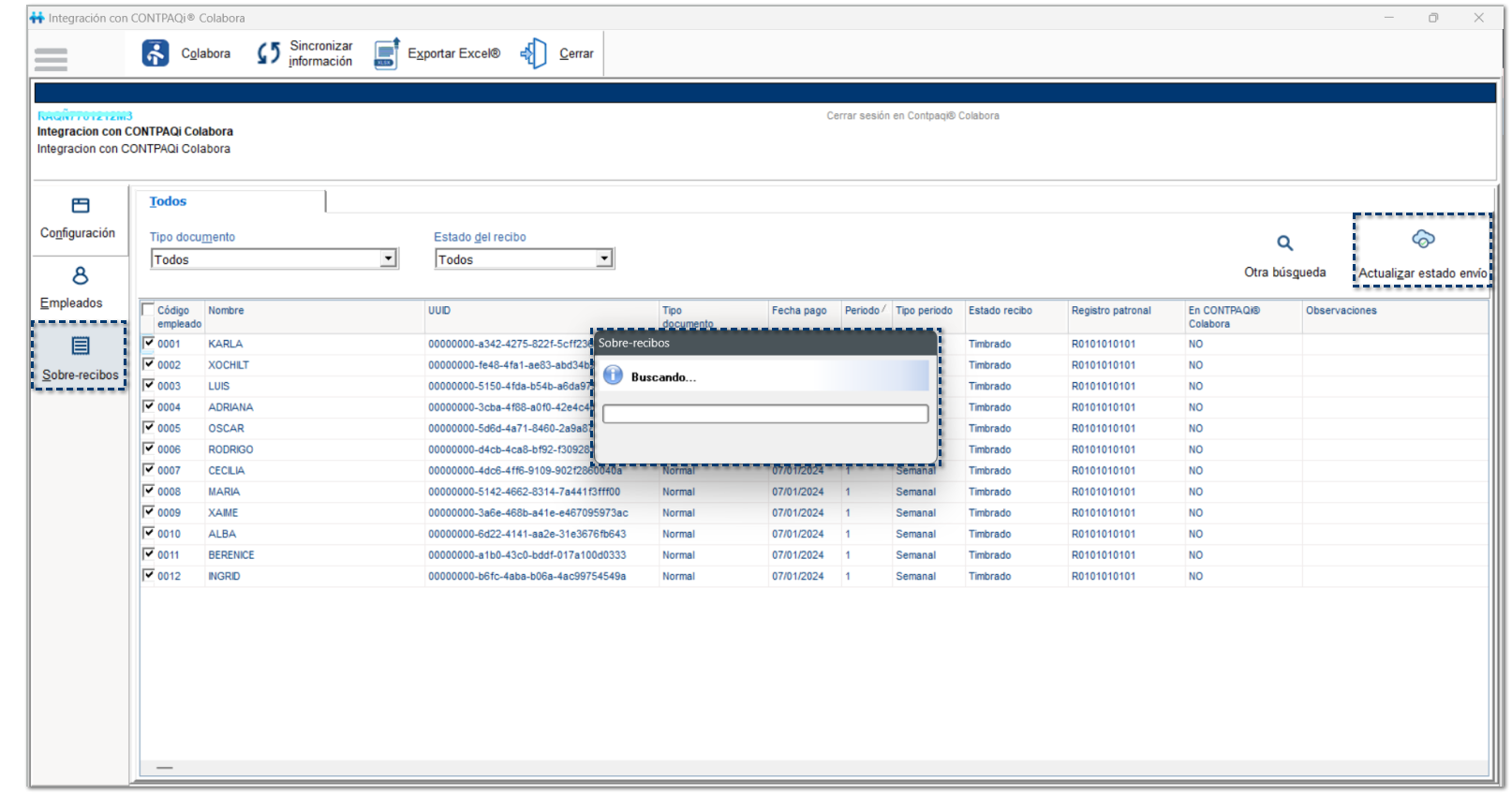
Task: Click Actualizar estado envío cloud icon
Action: pos(1422,240)
